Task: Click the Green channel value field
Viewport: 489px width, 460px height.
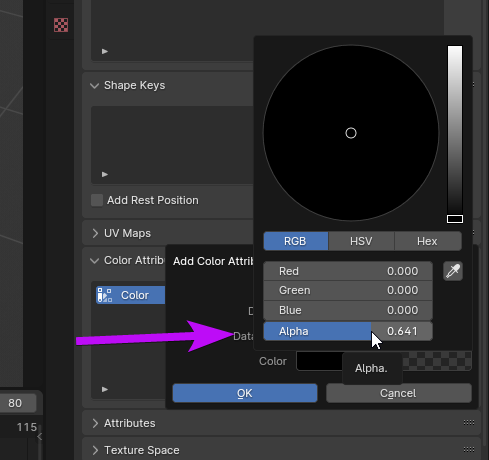Action: (x=348, y=290)
